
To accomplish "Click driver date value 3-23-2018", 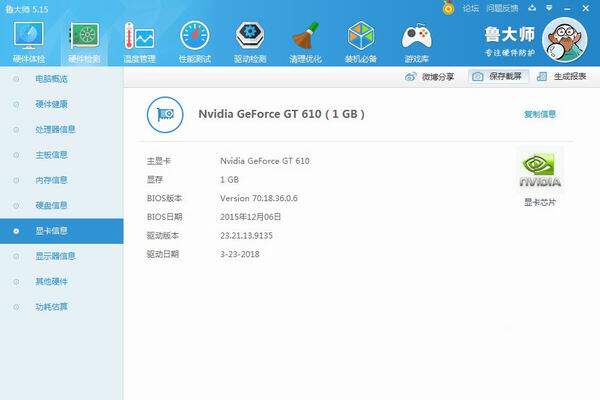I will (240, 254).
